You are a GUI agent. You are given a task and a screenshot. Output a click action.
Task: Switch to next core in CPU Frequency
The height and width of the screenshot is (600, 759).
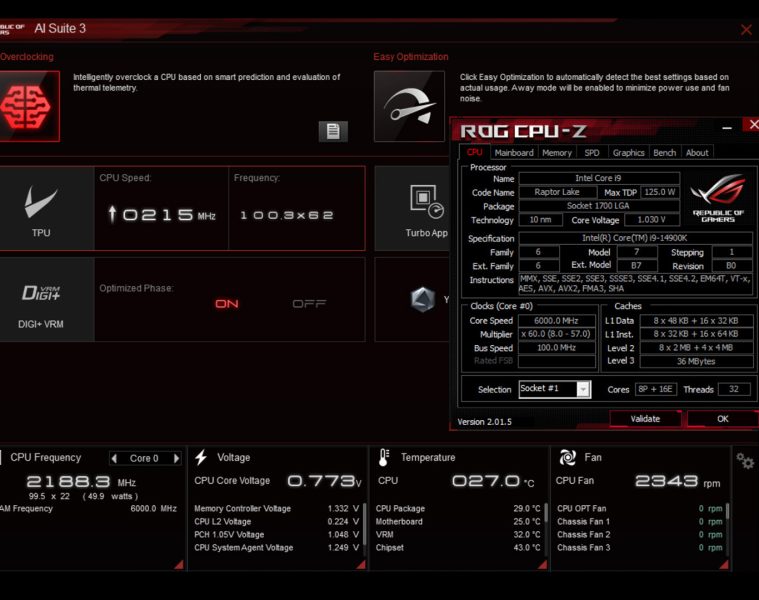[x=176, y=458]
